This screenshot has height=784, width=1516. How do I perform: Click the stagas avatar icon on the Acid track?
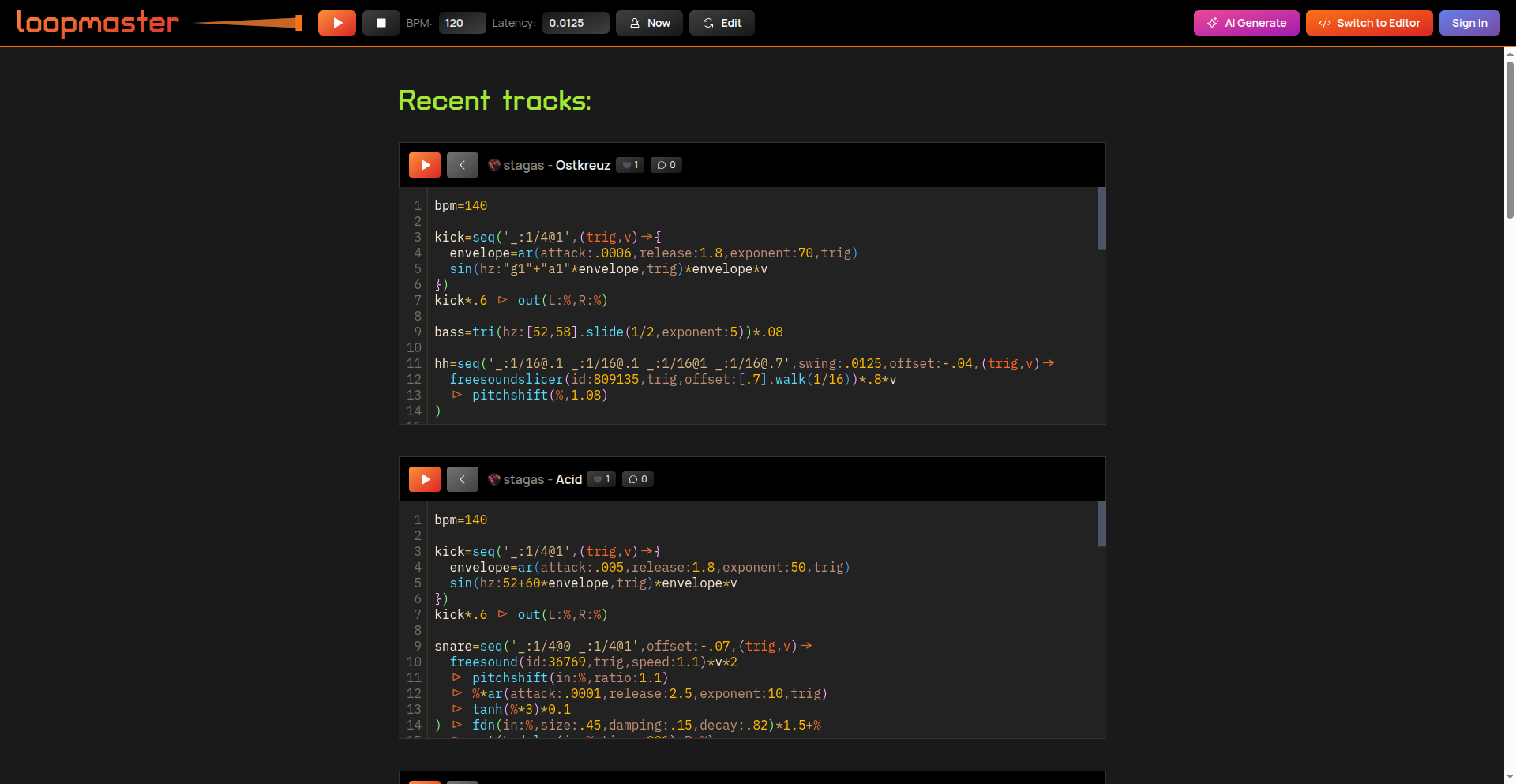click(494, 479)
